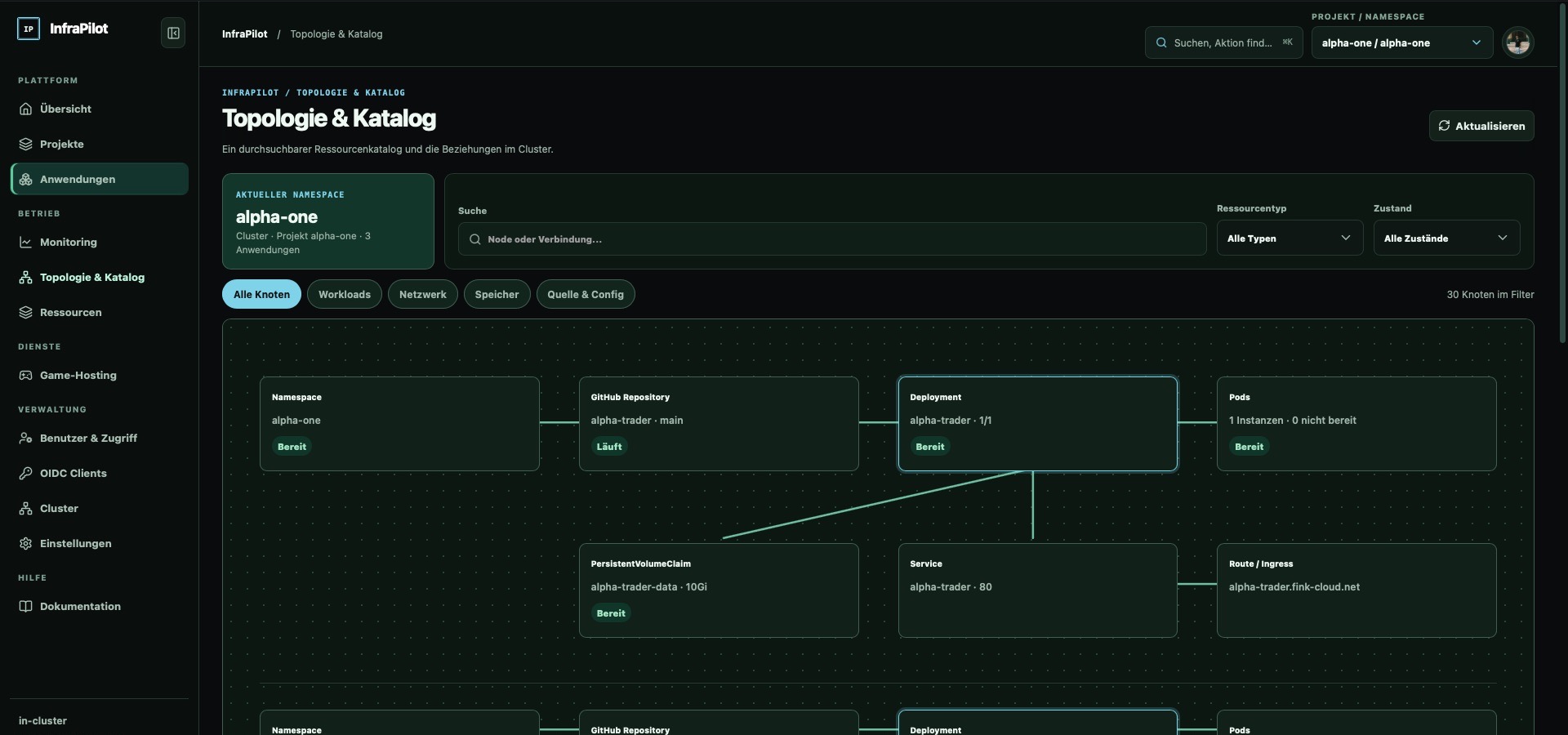Open the Ressourcen page link

pos(99,312)
